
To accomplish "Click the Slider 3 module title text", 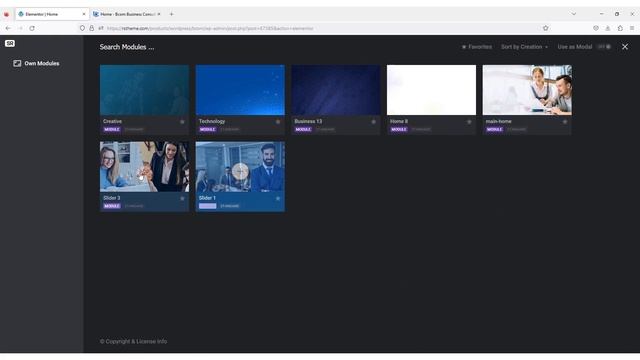I will point(112,198).
